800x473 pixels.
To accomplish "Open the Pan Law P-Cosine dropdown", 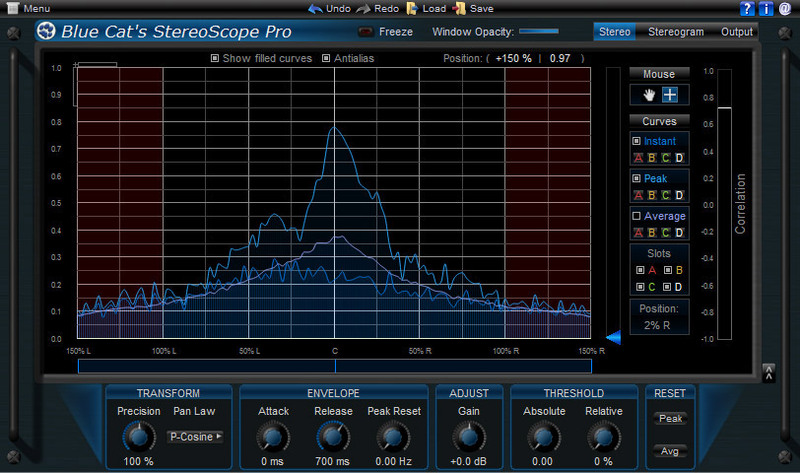I will (x=196, y=437).
